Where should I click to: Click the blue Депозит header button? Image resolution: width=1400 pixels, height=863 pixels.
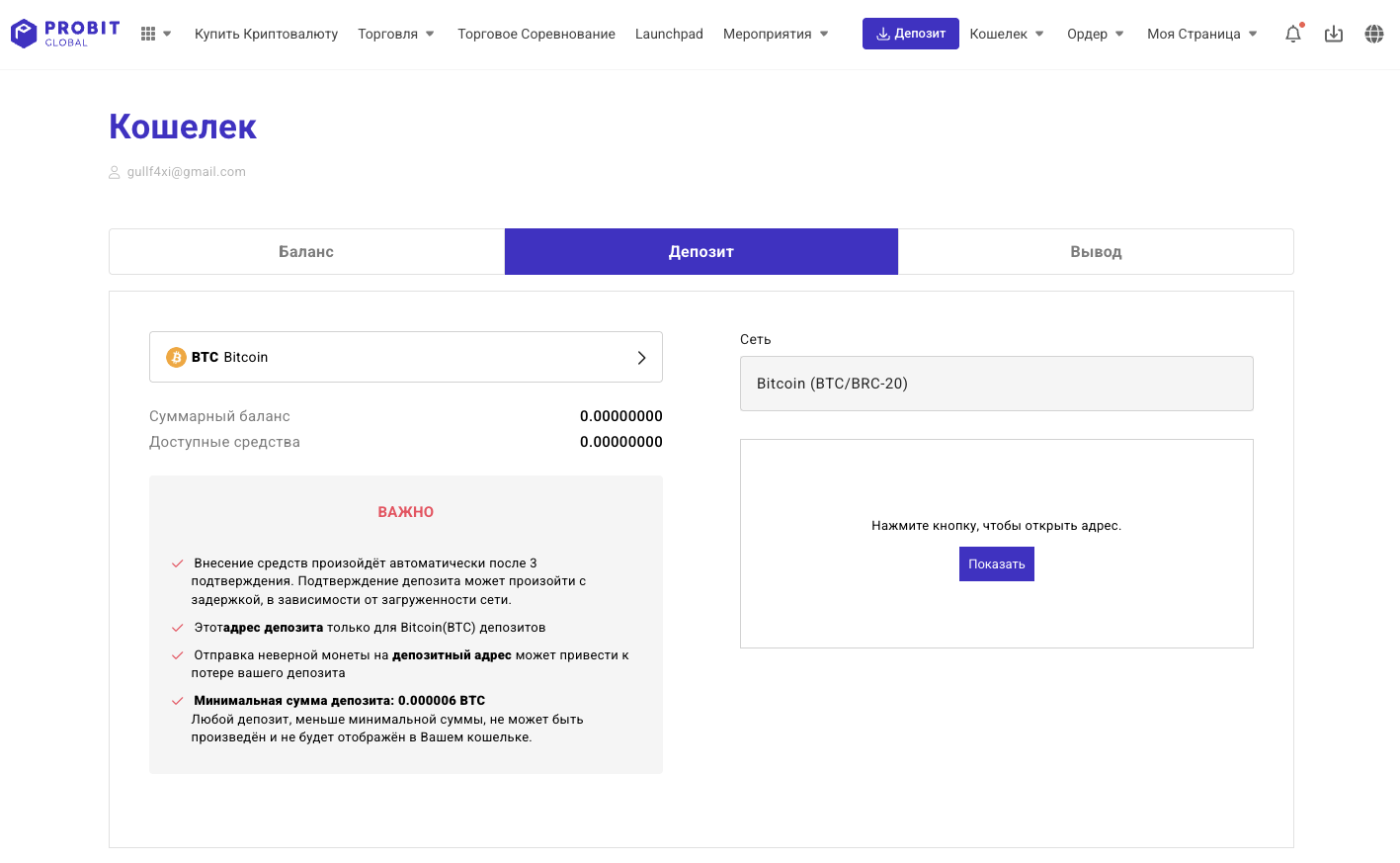tap(910, 34)
